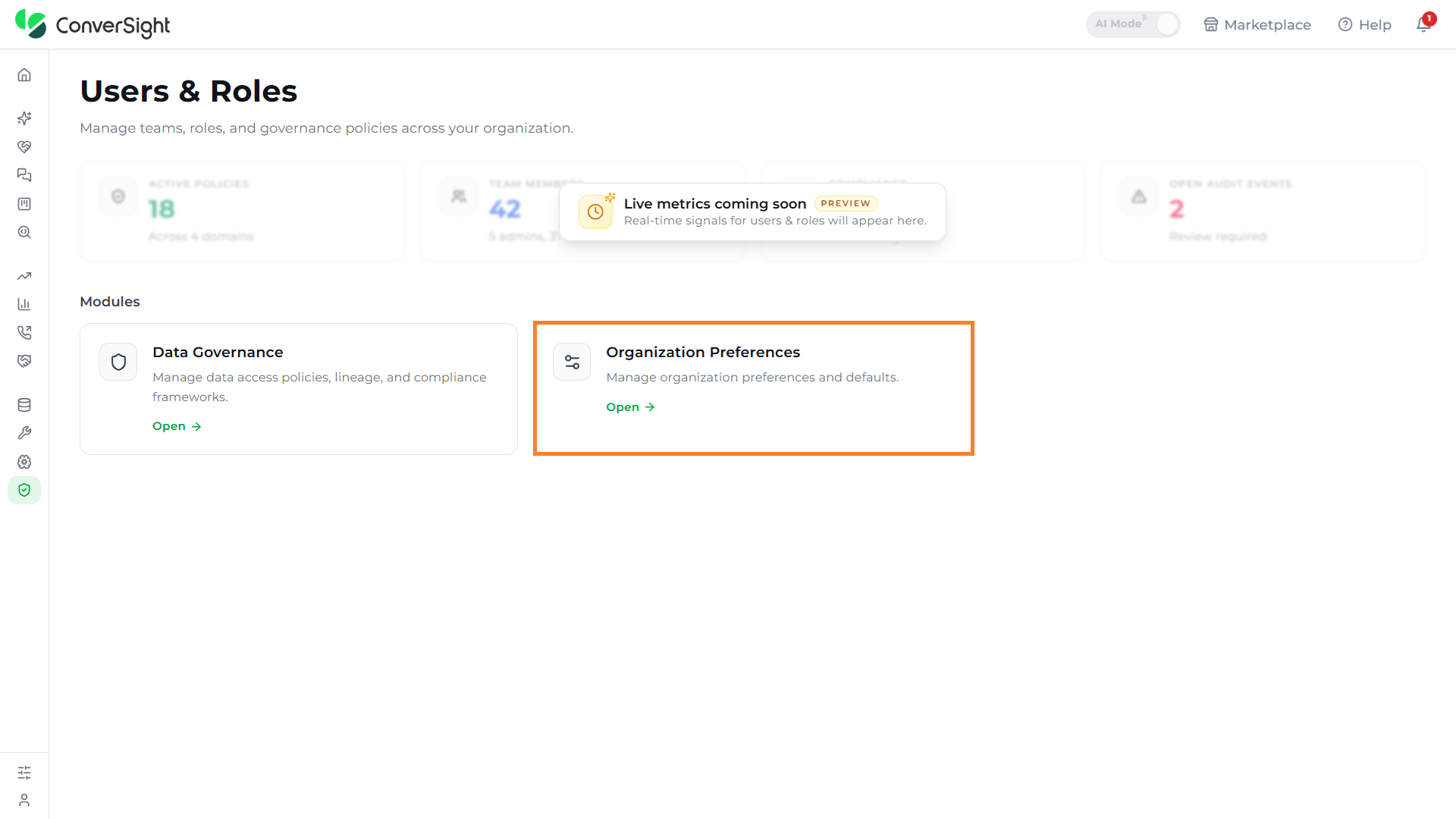
Task: Go to the Home icon in sidebar
Action: pyautogui.click(x=24, y=75)
